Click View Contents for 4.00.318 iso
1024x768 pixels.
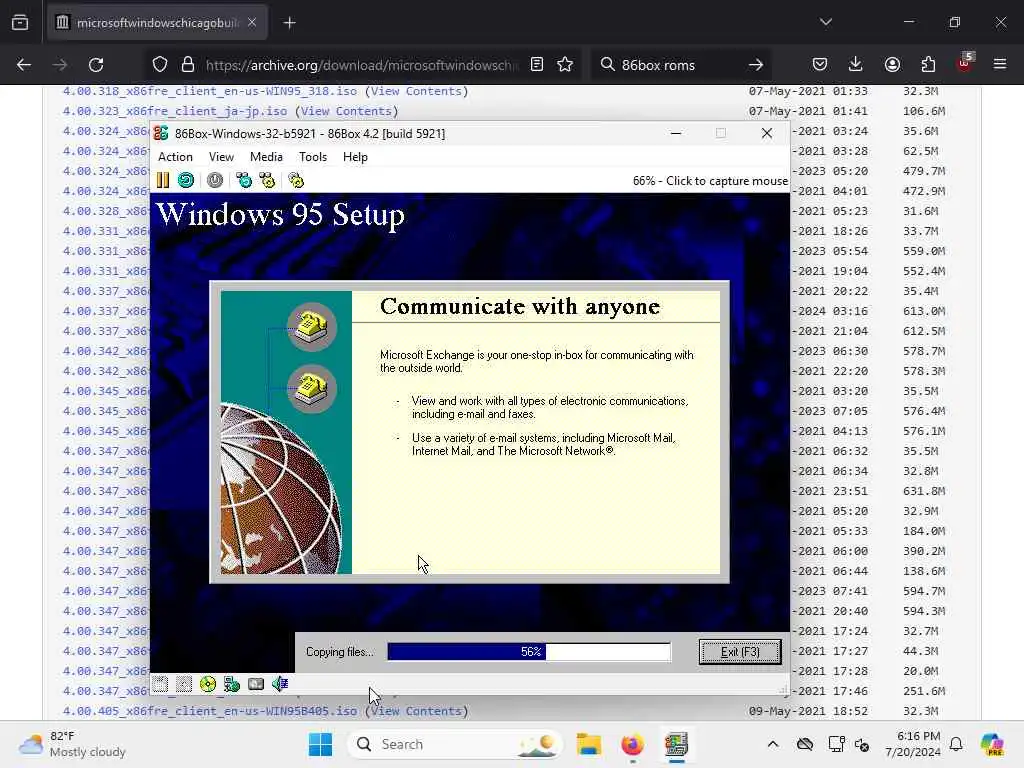click(x=417, y=91)
